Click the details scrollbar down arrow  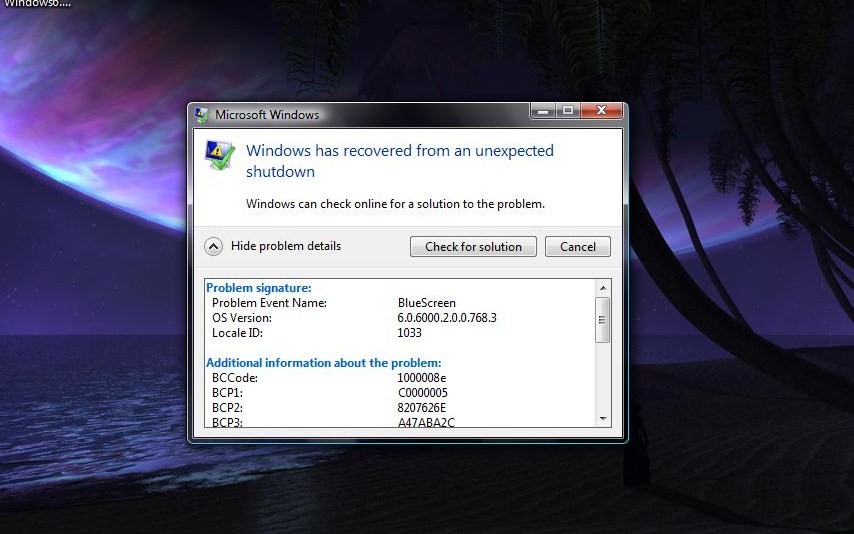pyautogui.click(x=602, y=418)
